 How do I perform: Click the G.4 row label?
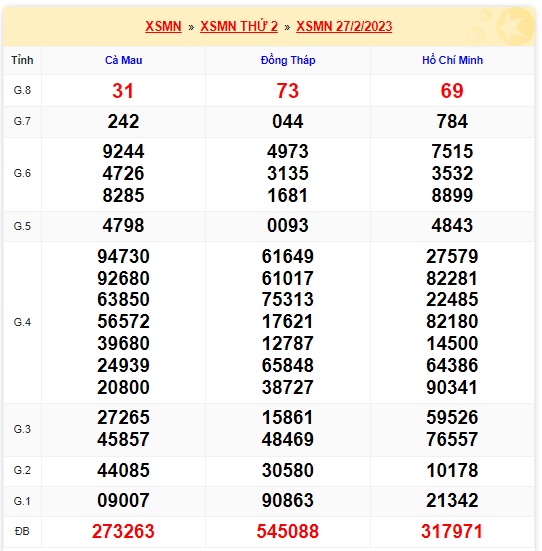[x=22, y=322]
